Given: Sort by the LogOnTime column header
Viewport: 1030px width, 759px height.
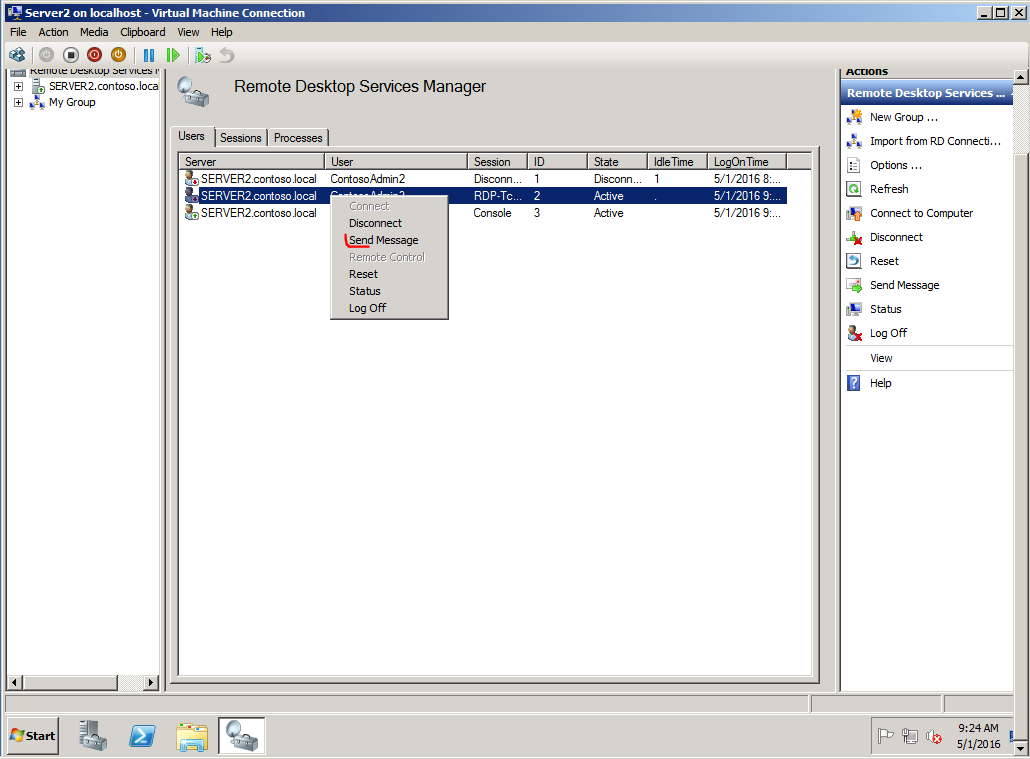Looking at the screenshot, I should (x=747, y=162).
